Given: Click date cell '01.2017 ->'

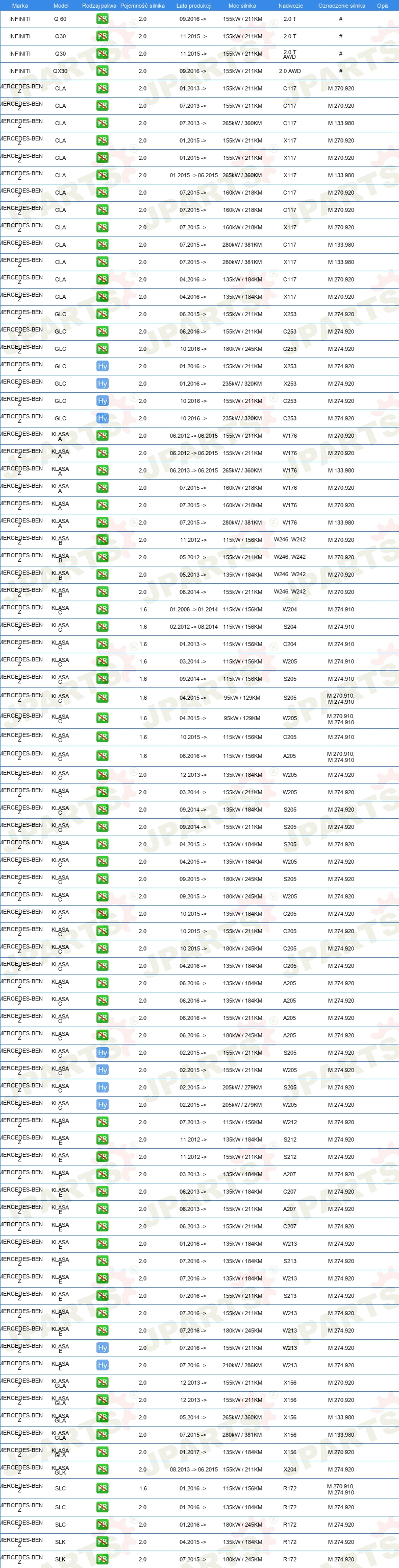Looking at the screenshot, I should (193, 1452).
